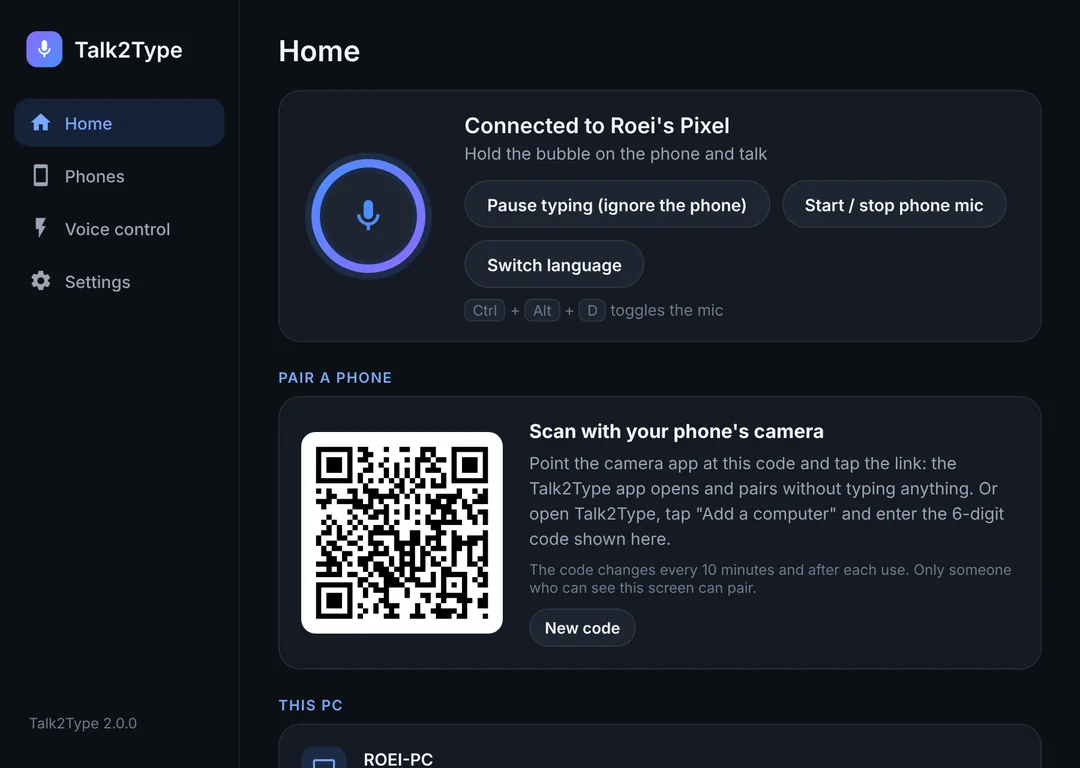Click the Phones device icon

pyautogui.click(x=41, y=176)
